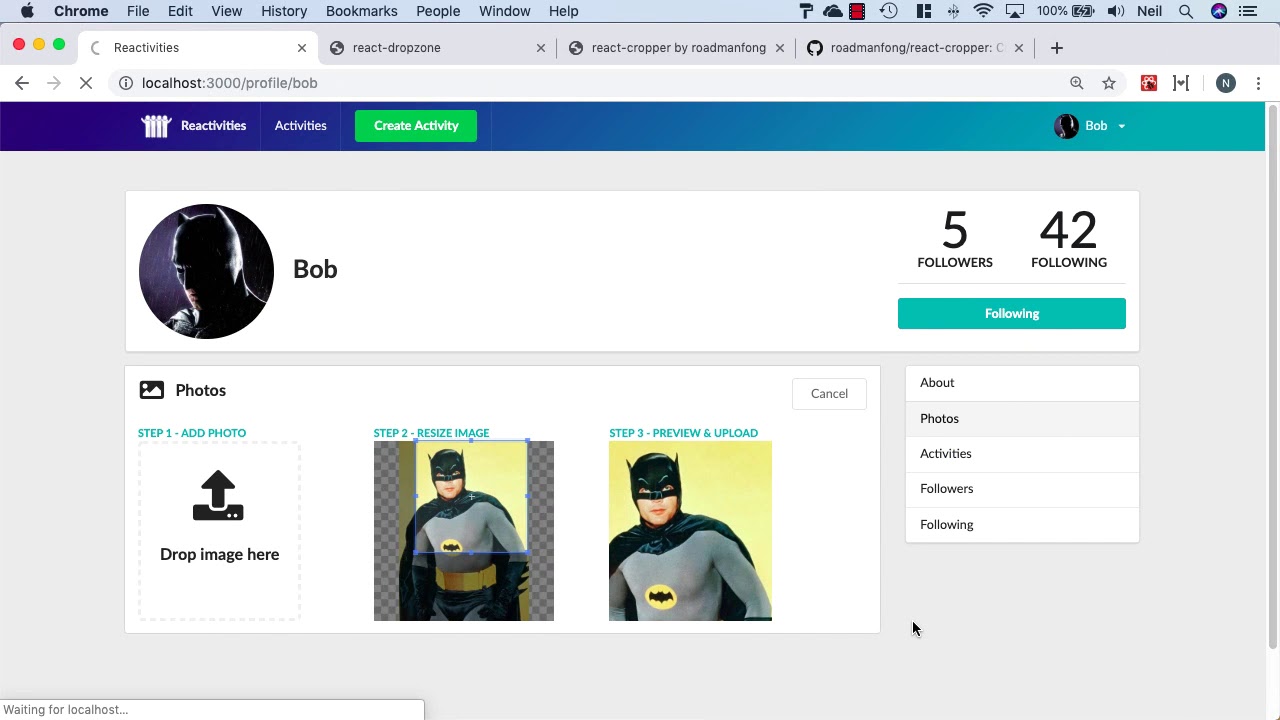Close the react-cropper by roadmanfong tab
1280x720 pixels.
click(x=780, y=47)
